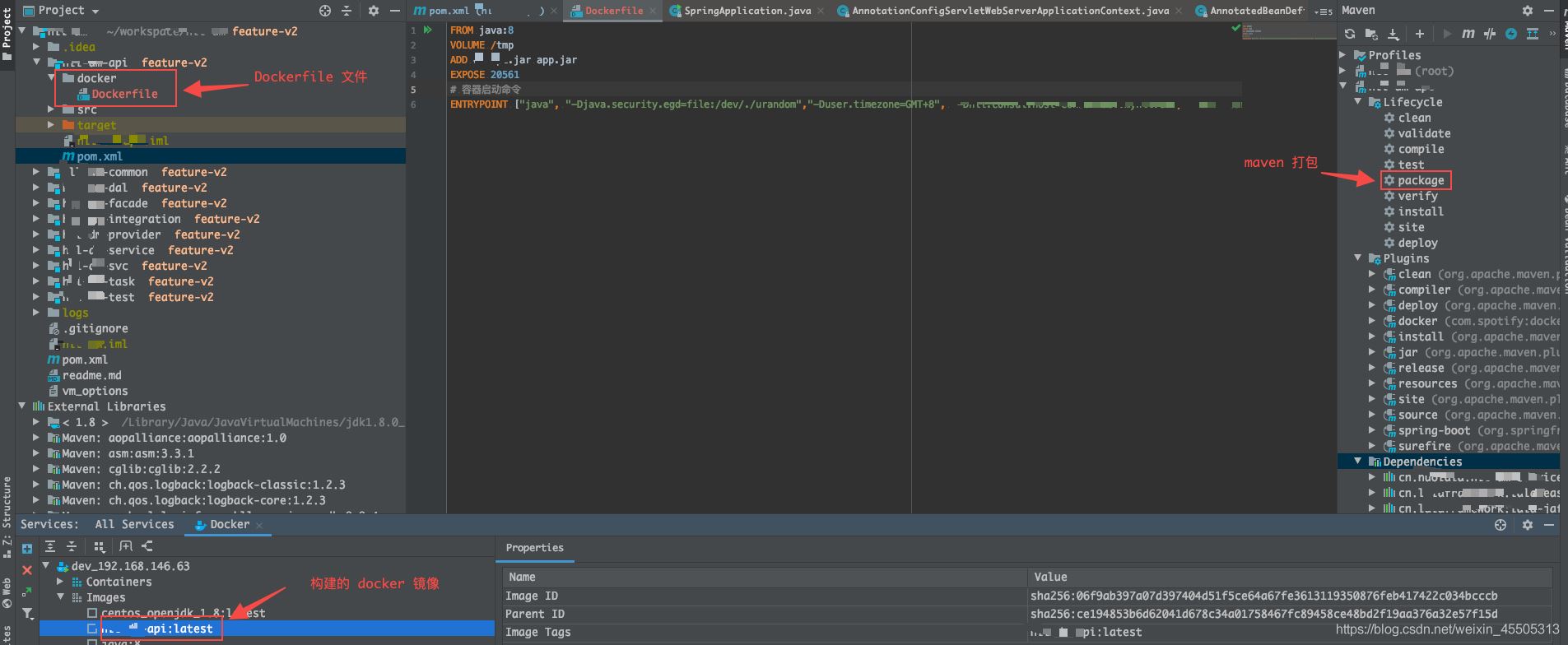
Task: Click Add Service plus icon in Services
Action: coord(27,549)
